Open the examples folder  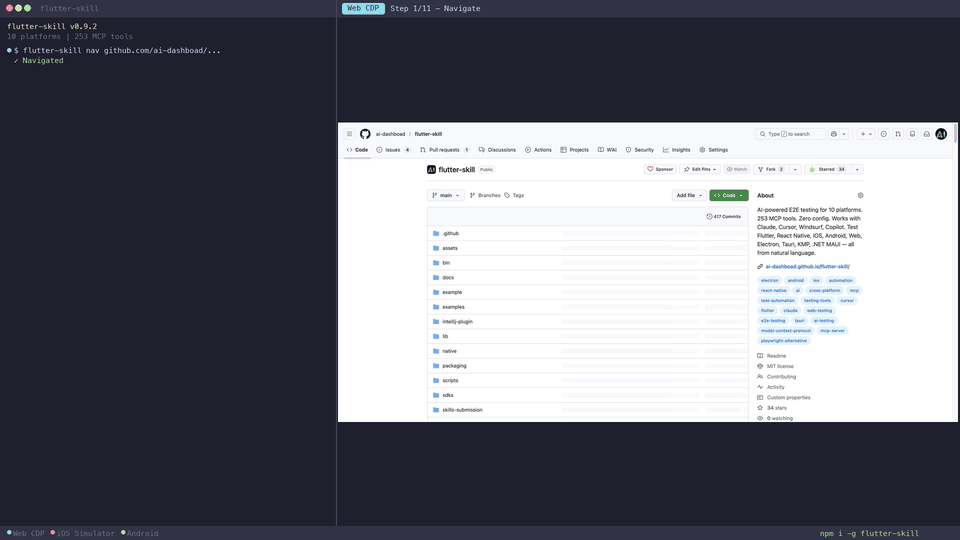[453, 307]
